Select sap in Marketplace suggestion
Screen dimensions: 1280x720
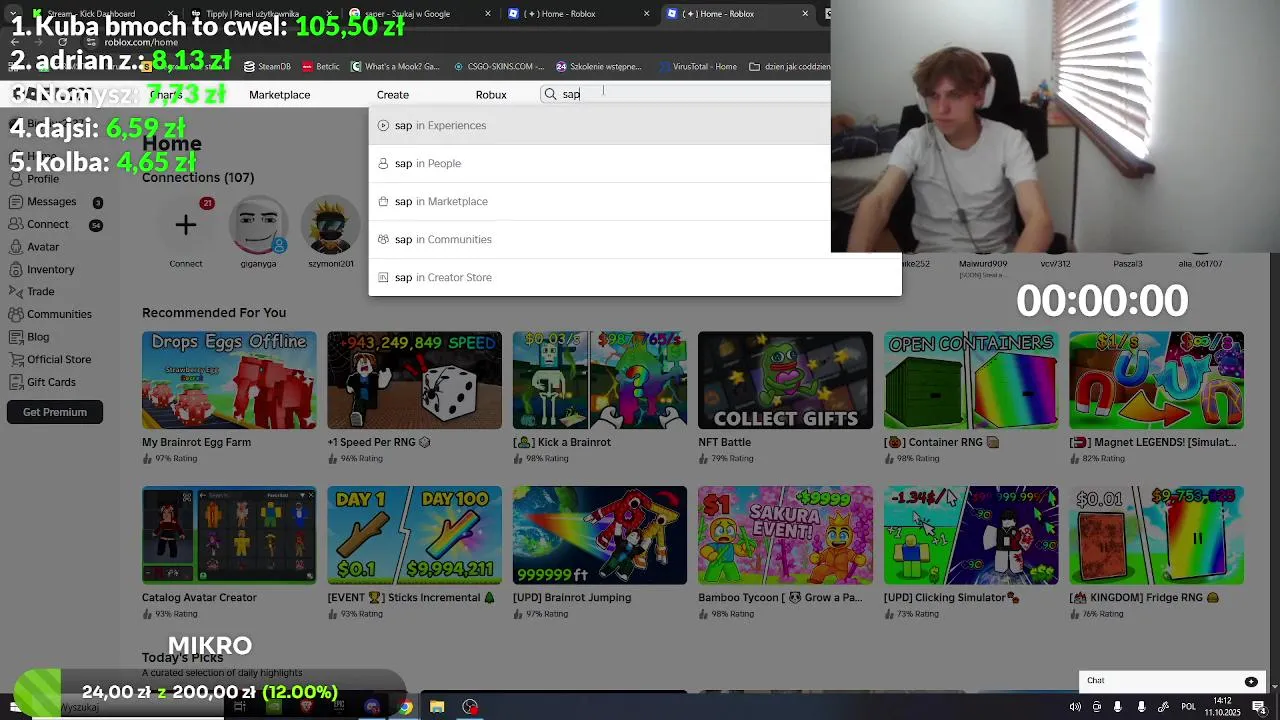(635, 202)
